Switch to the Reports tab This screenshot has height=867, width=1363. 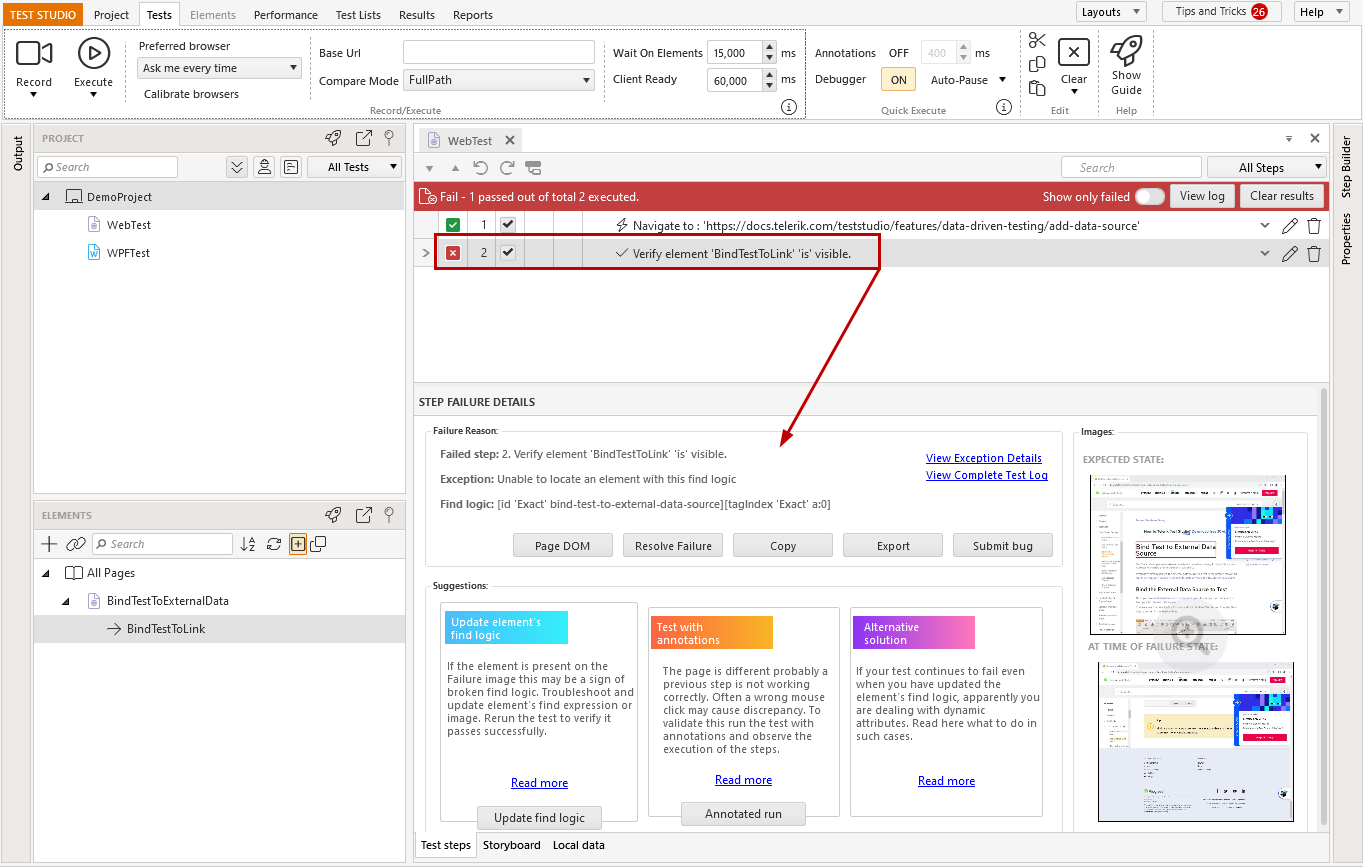click(x=472, y=15)
